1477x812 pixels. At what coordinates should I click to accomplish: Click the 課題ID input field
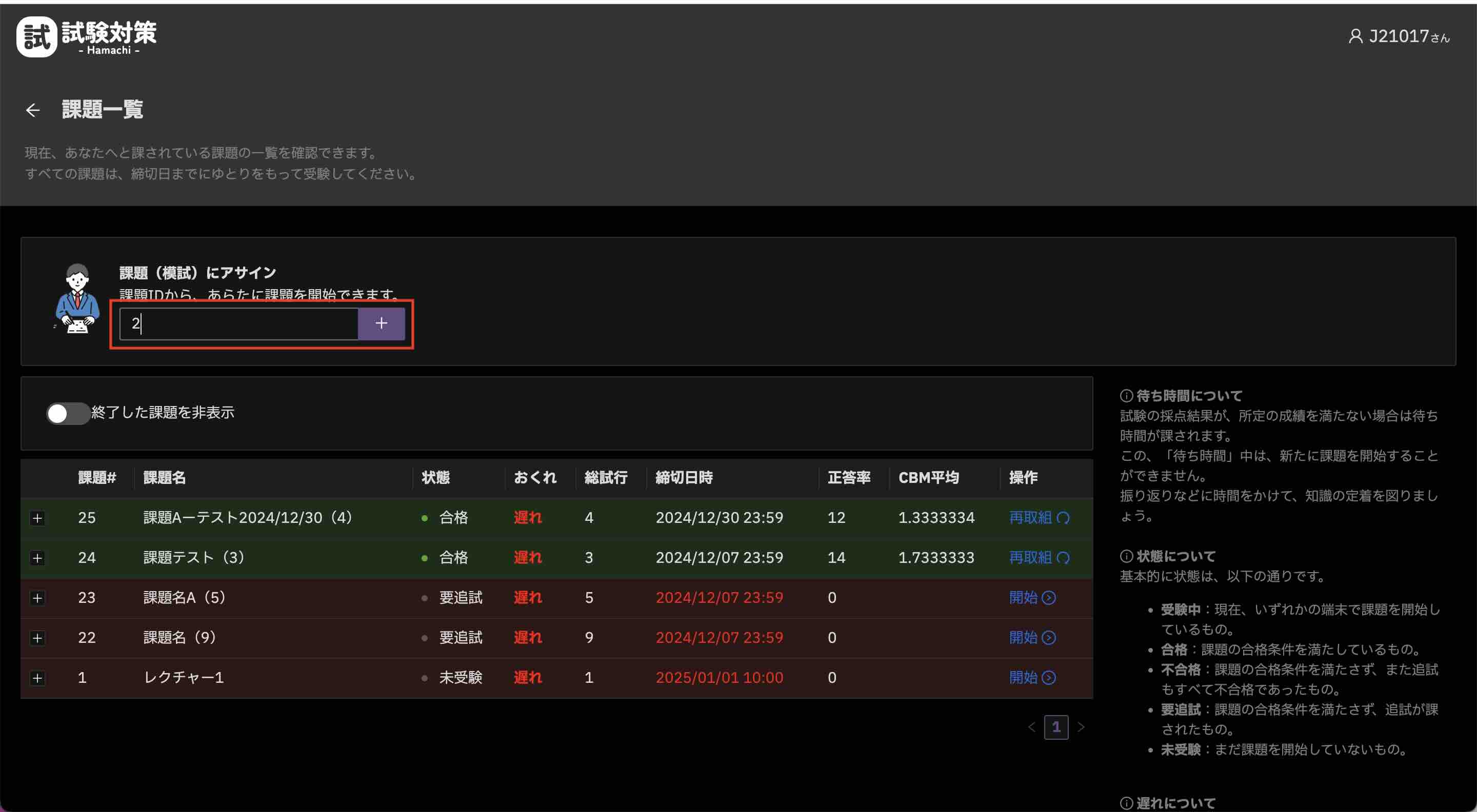click(238, 324)
